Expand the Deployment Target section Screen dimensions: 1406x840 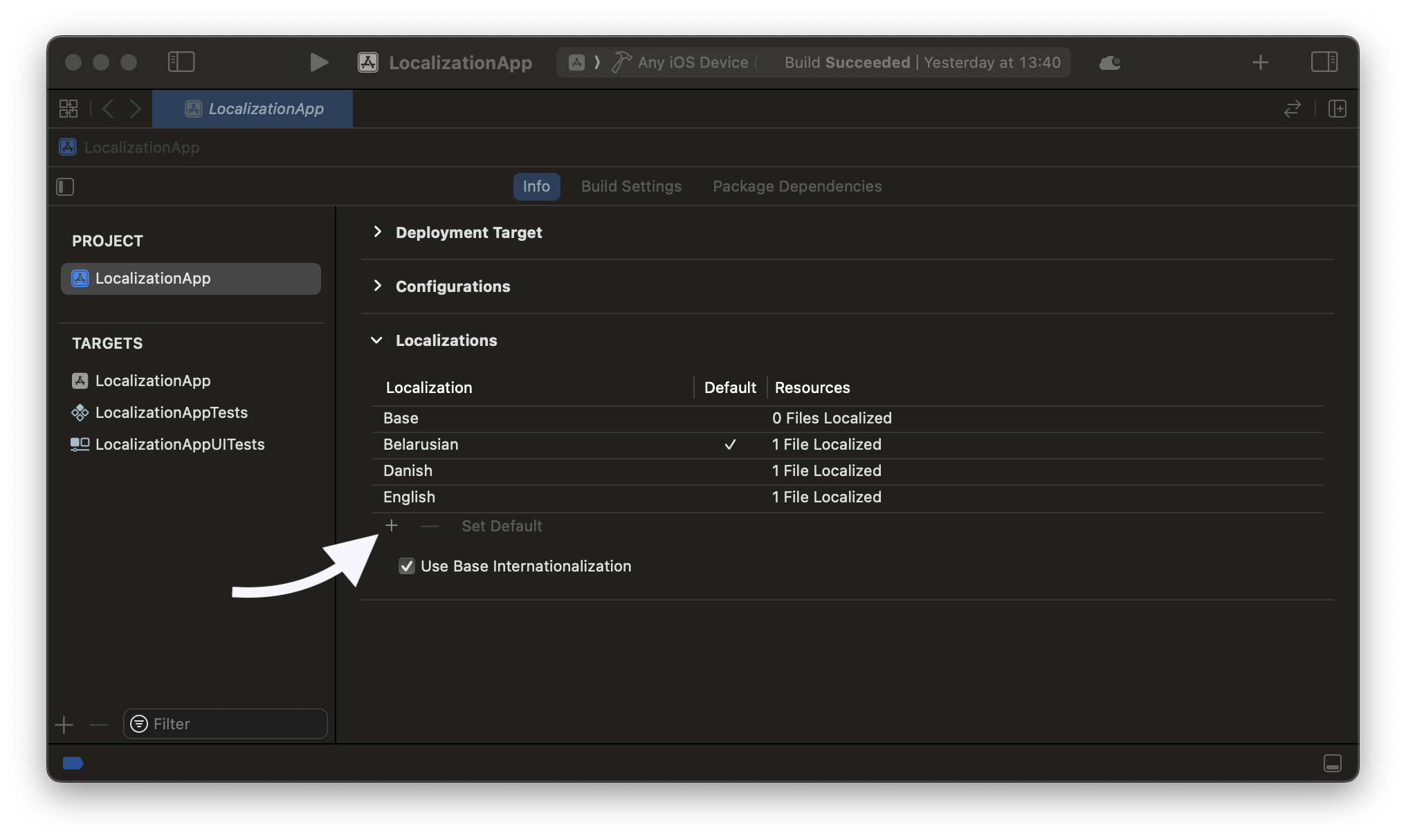point(377,232)
